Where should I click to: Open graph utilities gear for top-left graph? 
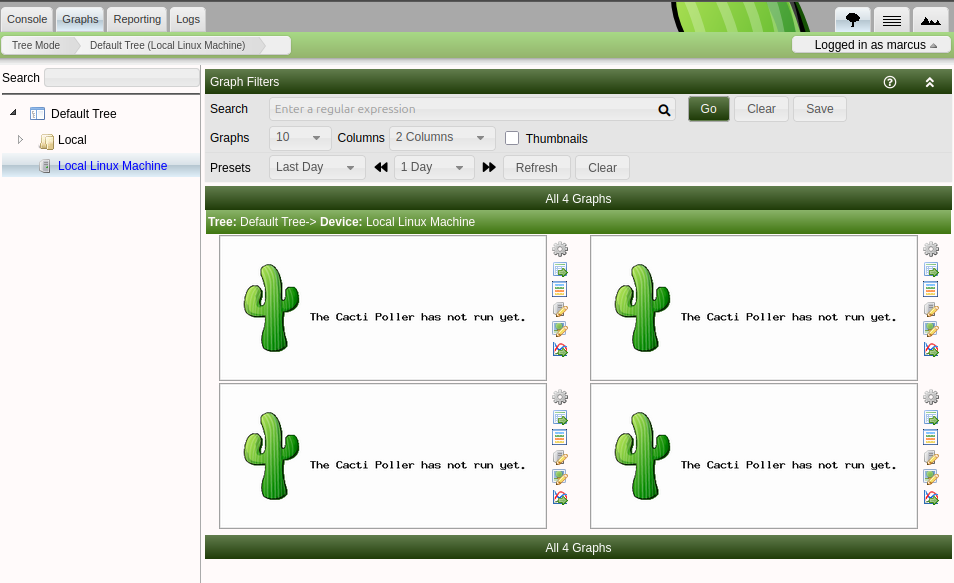pyautogui.click(x=560, y=249)
